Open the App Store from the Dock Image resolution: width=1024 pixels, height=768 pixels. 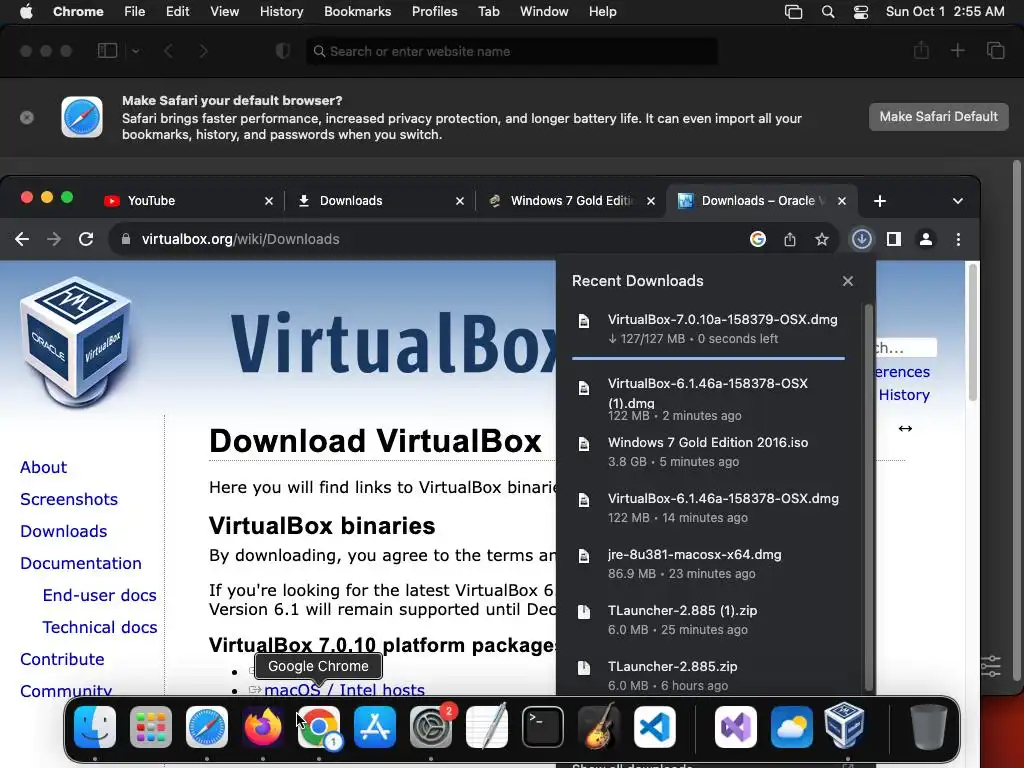[375, 727]
